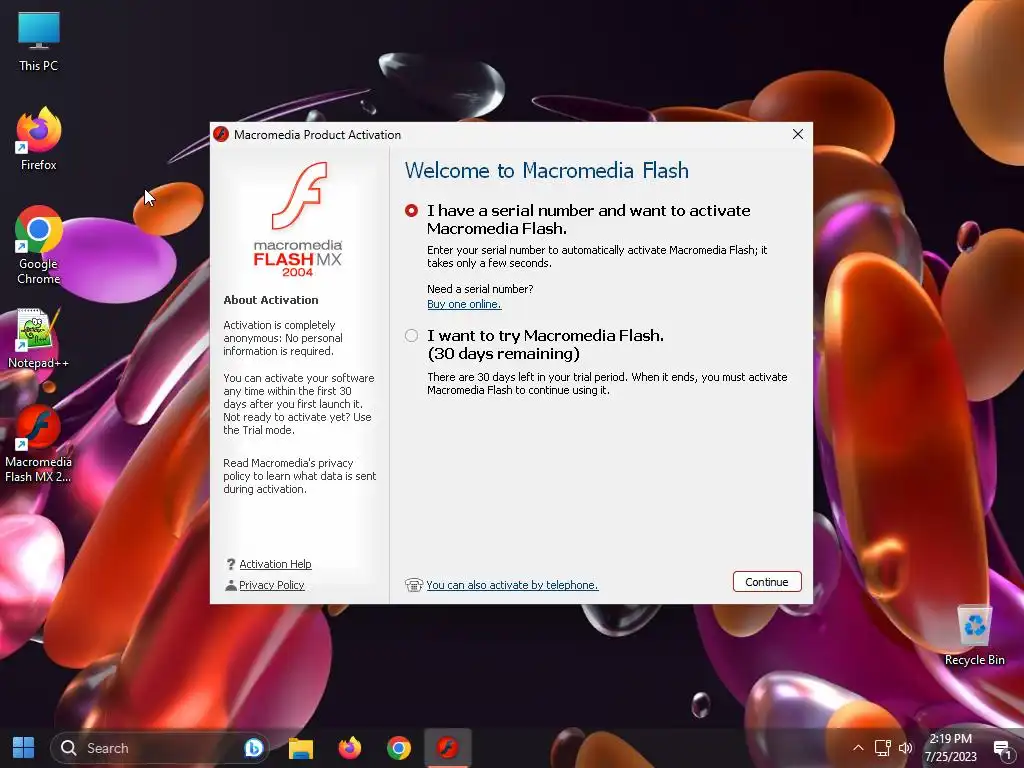Screen dimensions: 1024x768
Task: Open the Activation Help link
Action: [x=275, y=564]
